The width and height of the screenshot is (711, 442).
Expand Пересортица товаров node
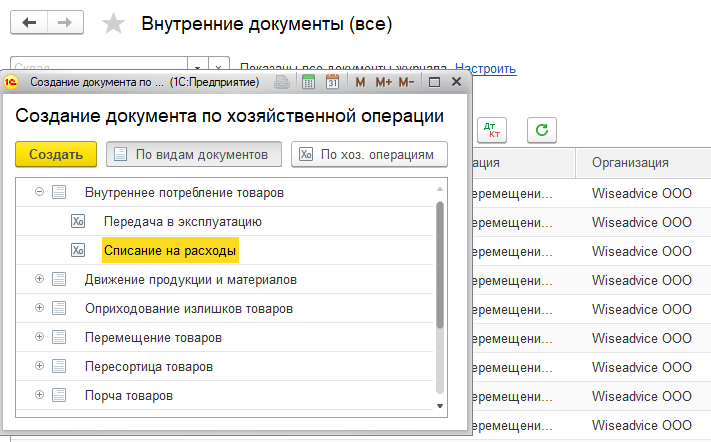[39, 366]
